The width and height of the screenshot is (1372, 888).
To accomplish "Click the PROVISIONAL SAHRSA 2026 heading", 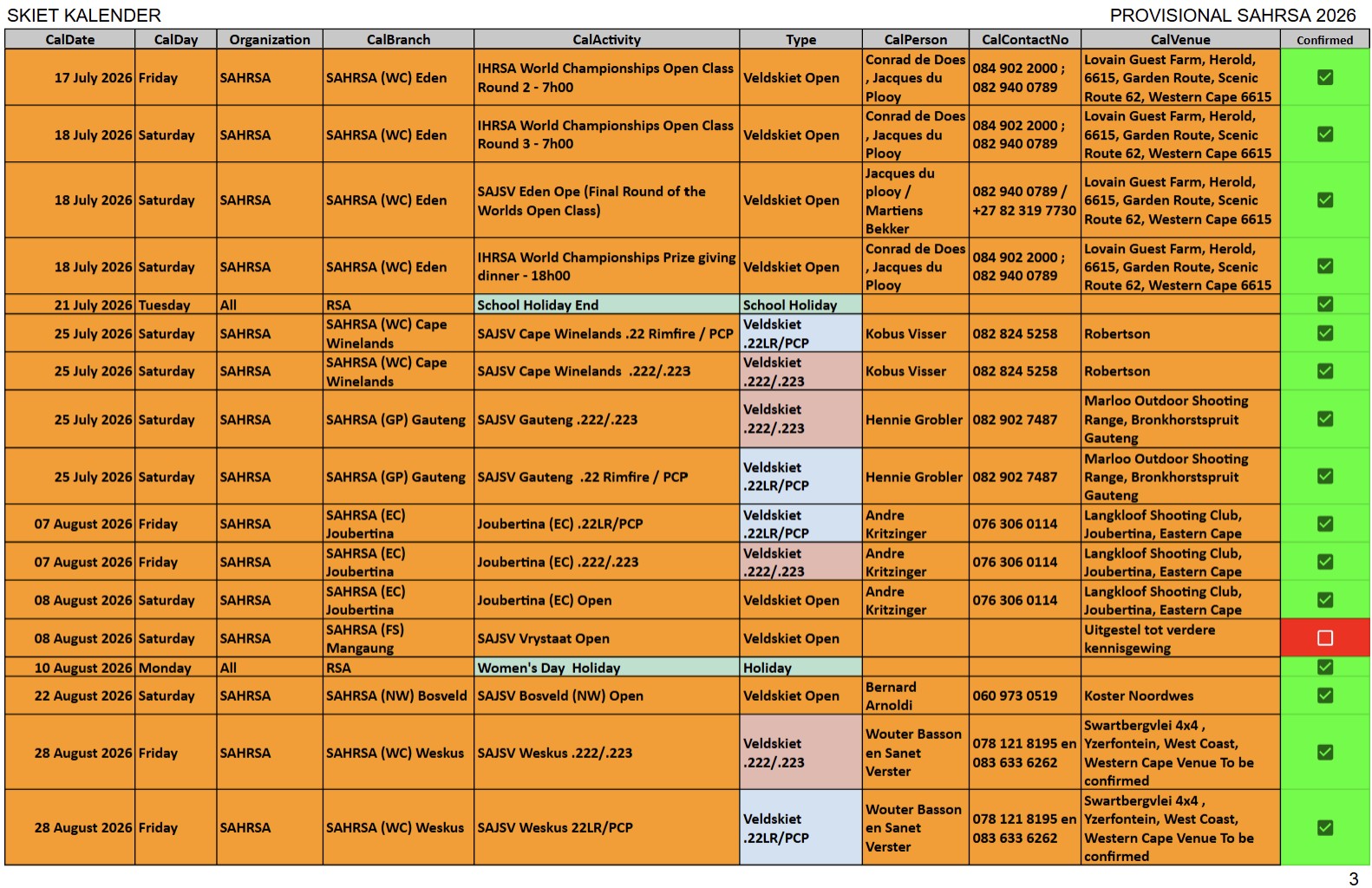I will pos(1232,16).
